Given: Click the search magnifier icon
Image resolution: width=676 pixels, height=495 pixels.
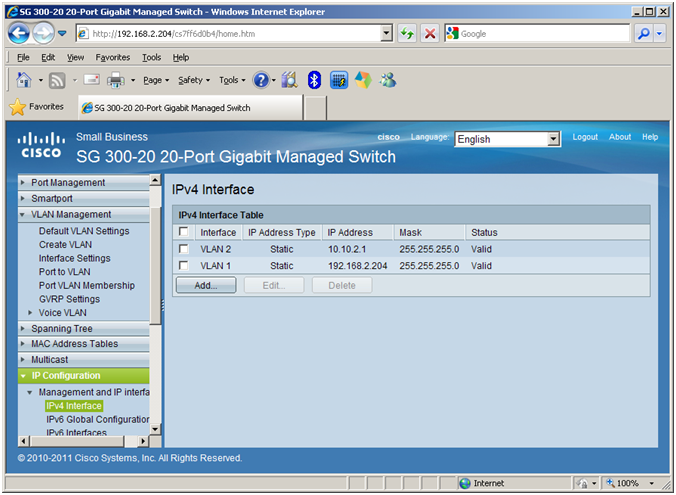Looking at the screenshot, I should click(x=643, y=33).
